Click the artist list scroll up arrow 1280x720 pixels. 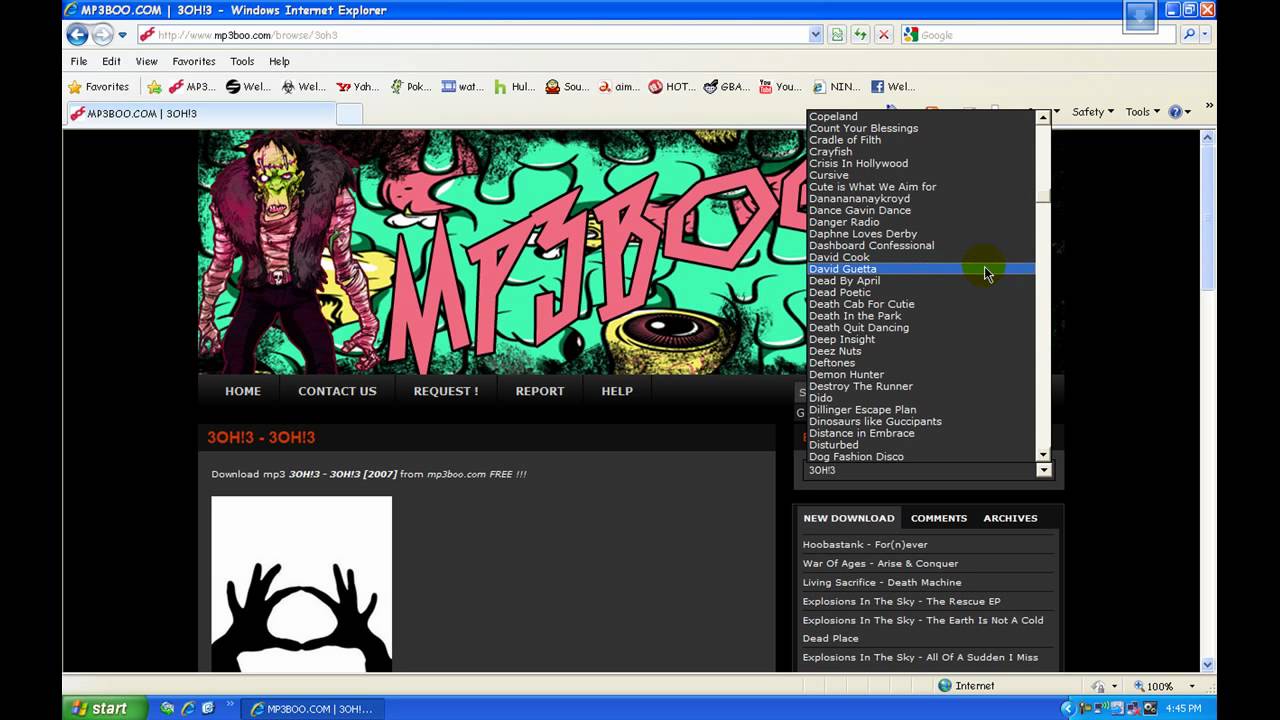tap(1043, 117)
